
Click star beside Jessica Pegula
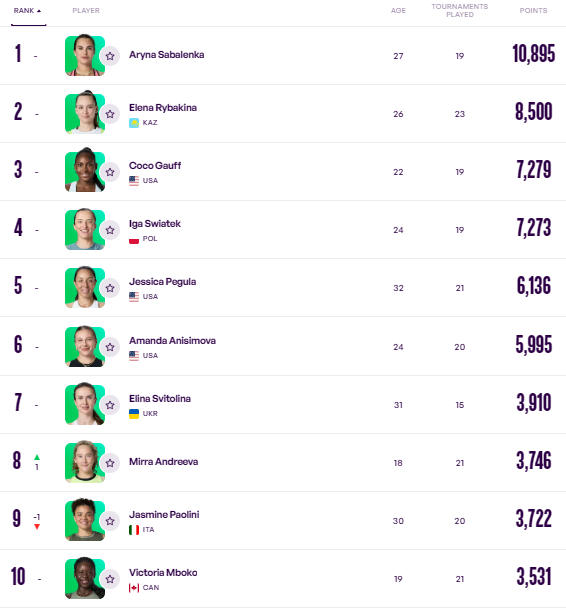[x=110, y=288]
